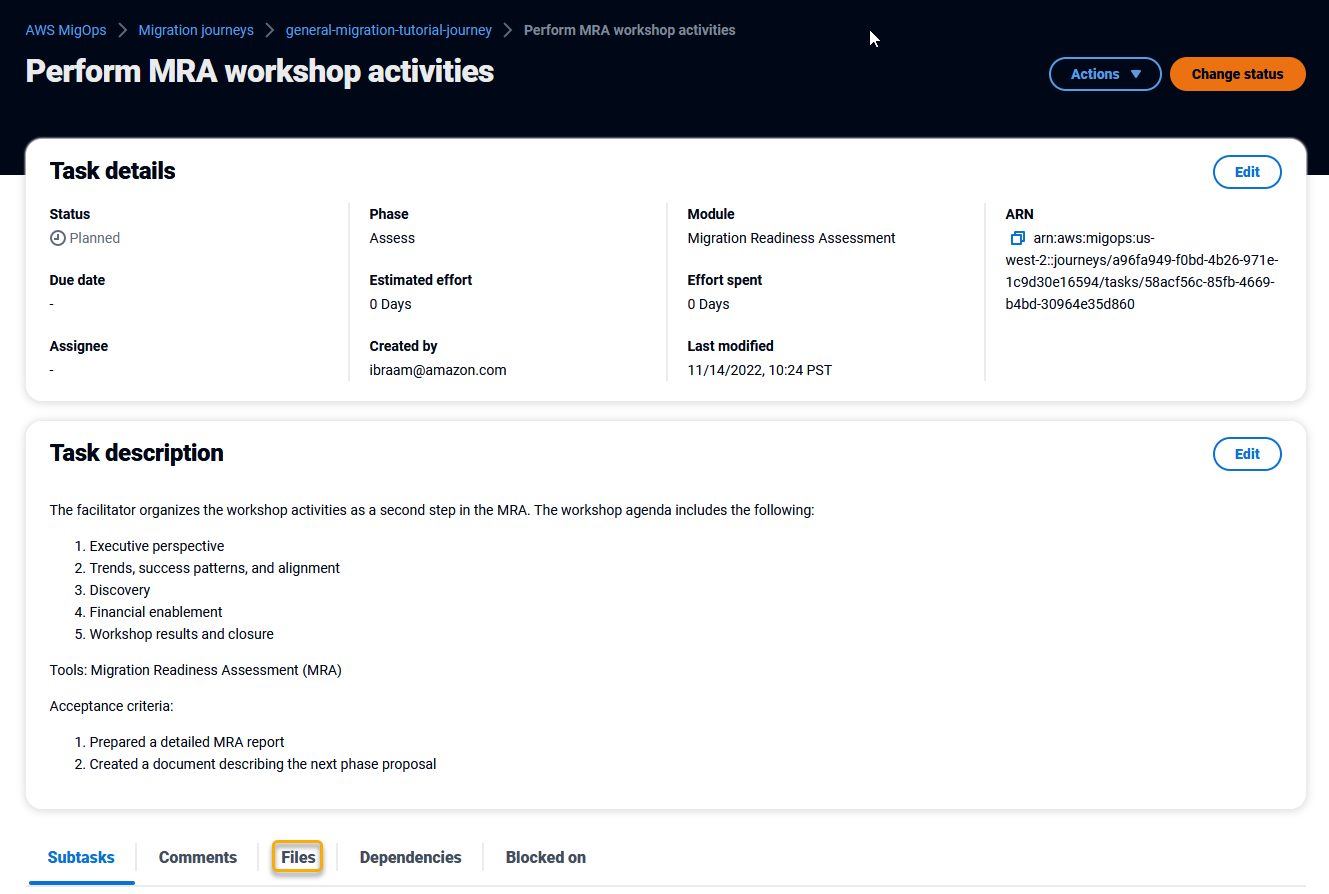Copy the task ARN with copy icon
The width and height of the screenshot is (1329, 894).
click(1018, 238)
